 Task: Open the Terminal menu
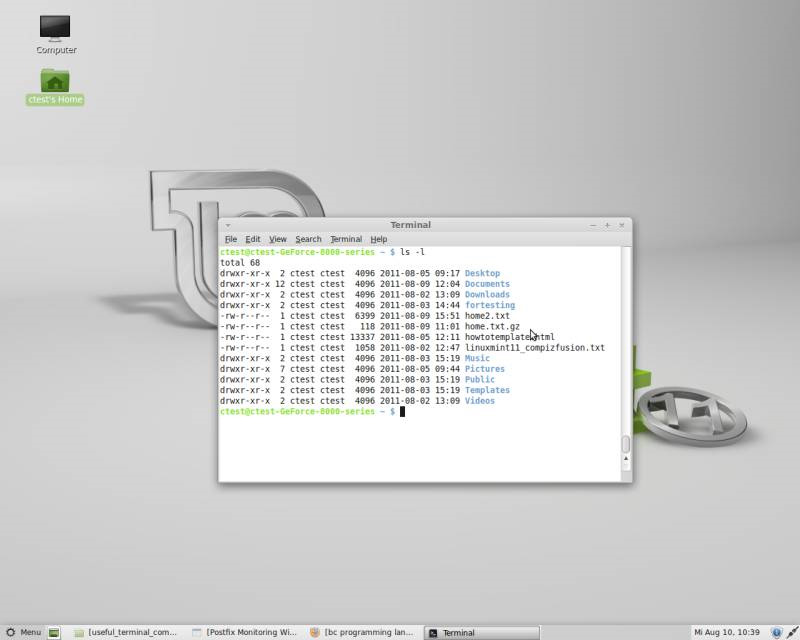click(345, 239)
